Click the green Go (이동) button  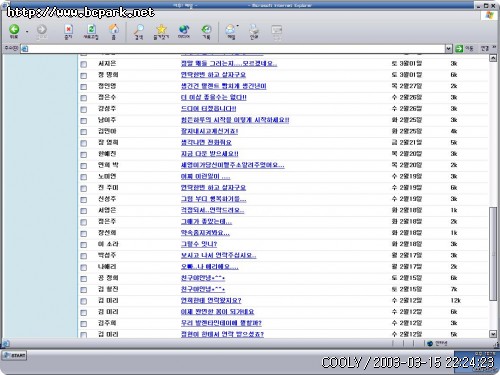(464, 49)
